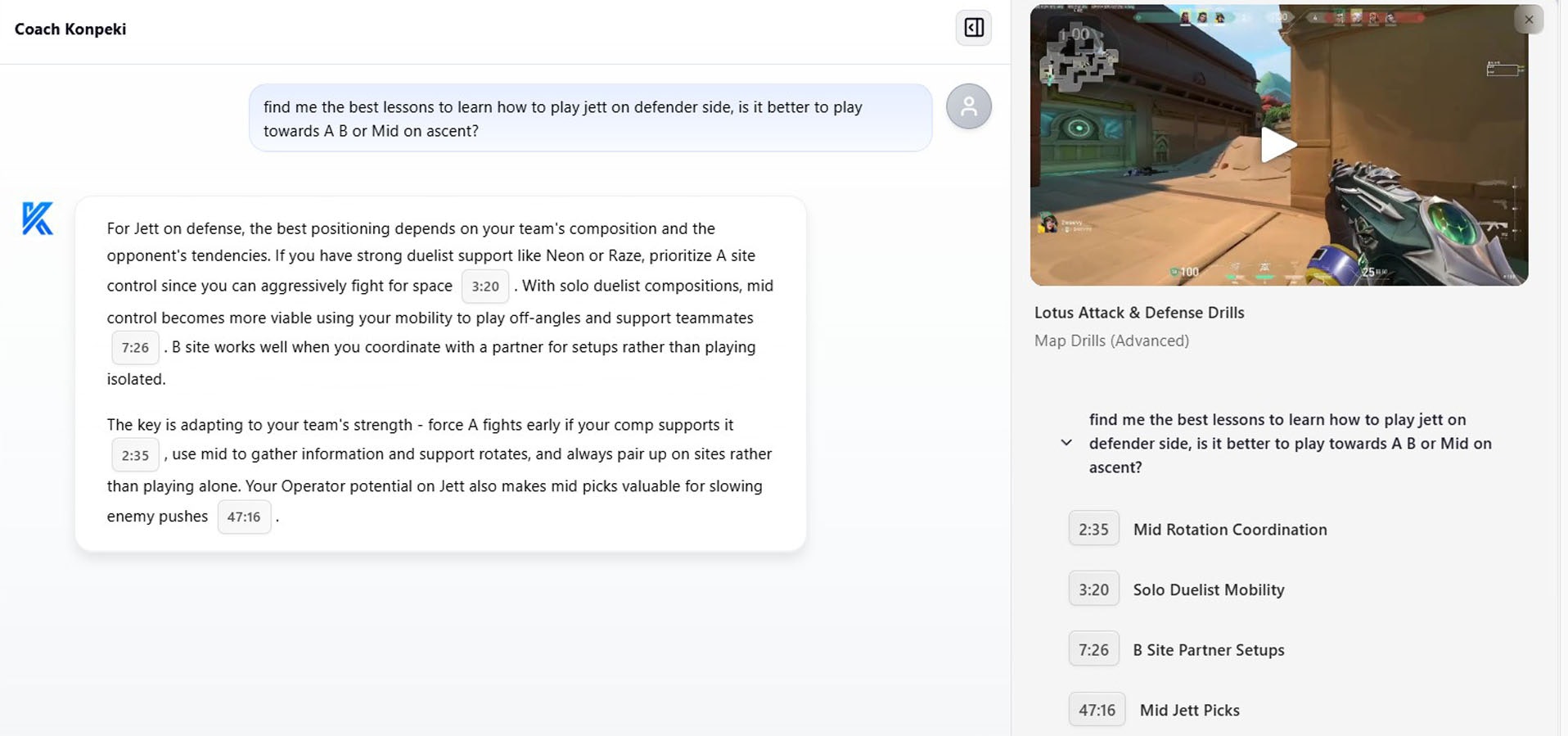The image size is (1568, 736).
Task: Click the user's question message bubble
Action: 590,118
